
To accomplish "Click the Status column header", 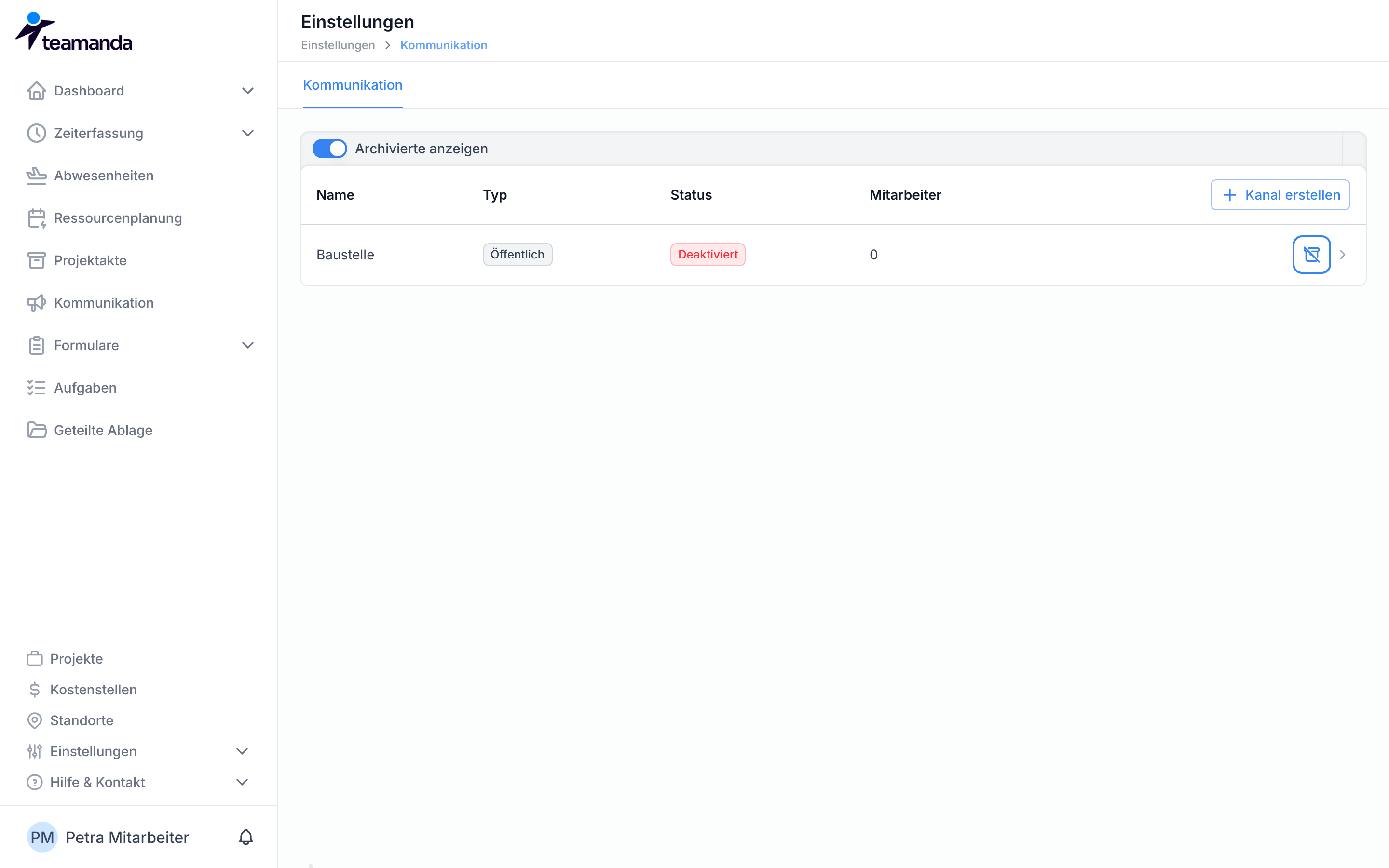I will pos(691,195).
